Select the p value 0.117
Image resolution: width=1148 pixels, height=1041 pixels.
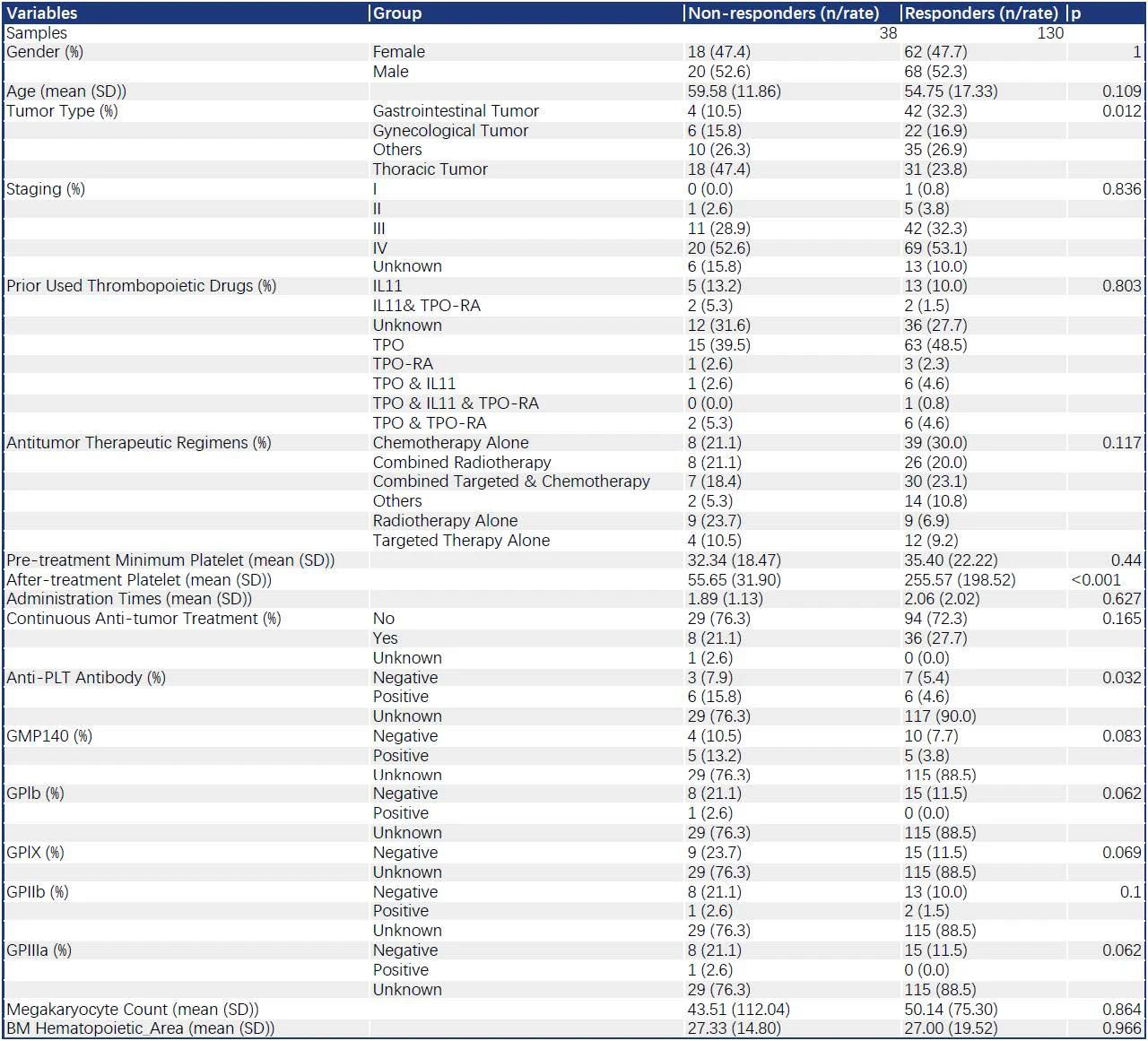point(1122,443)
